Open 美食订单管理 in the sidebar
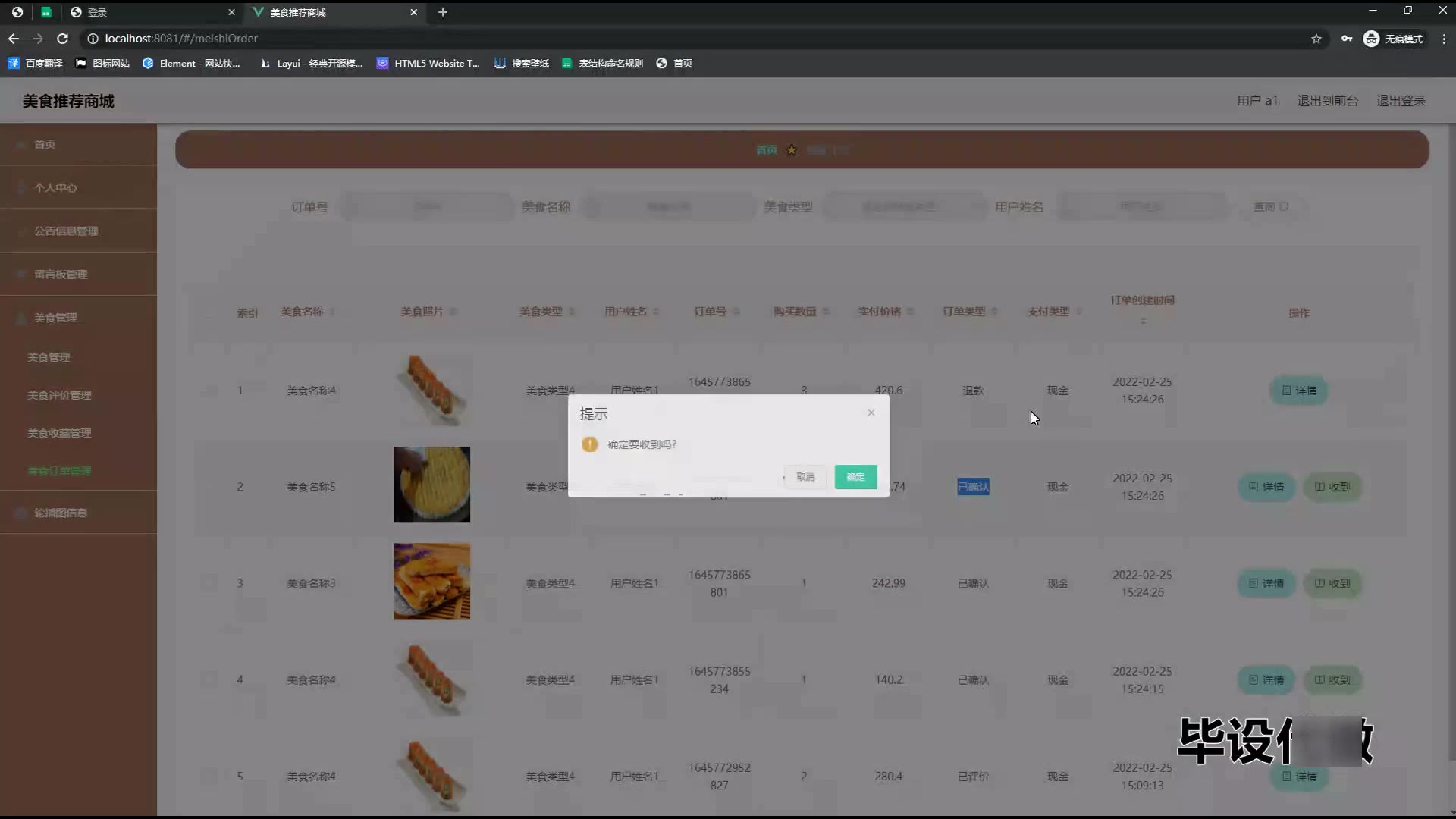1456x819 pixels. (59, 471)
